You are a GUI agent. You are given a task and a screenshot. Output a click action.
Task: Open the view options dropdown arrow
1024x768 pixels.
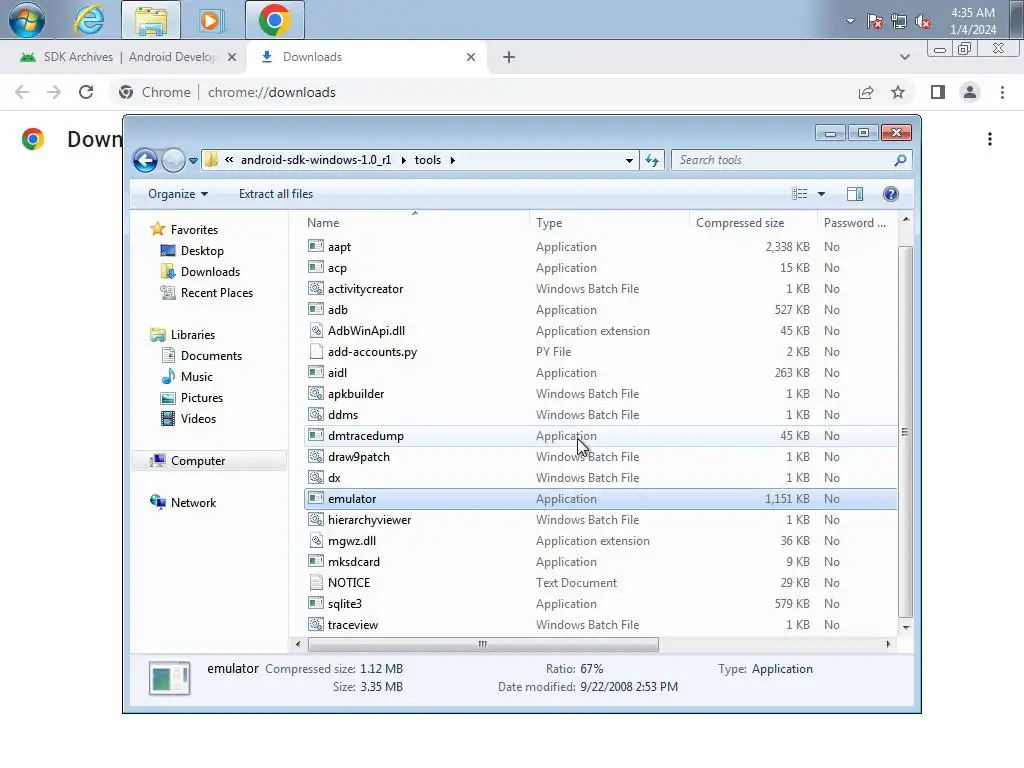click(x=822, y=194)
